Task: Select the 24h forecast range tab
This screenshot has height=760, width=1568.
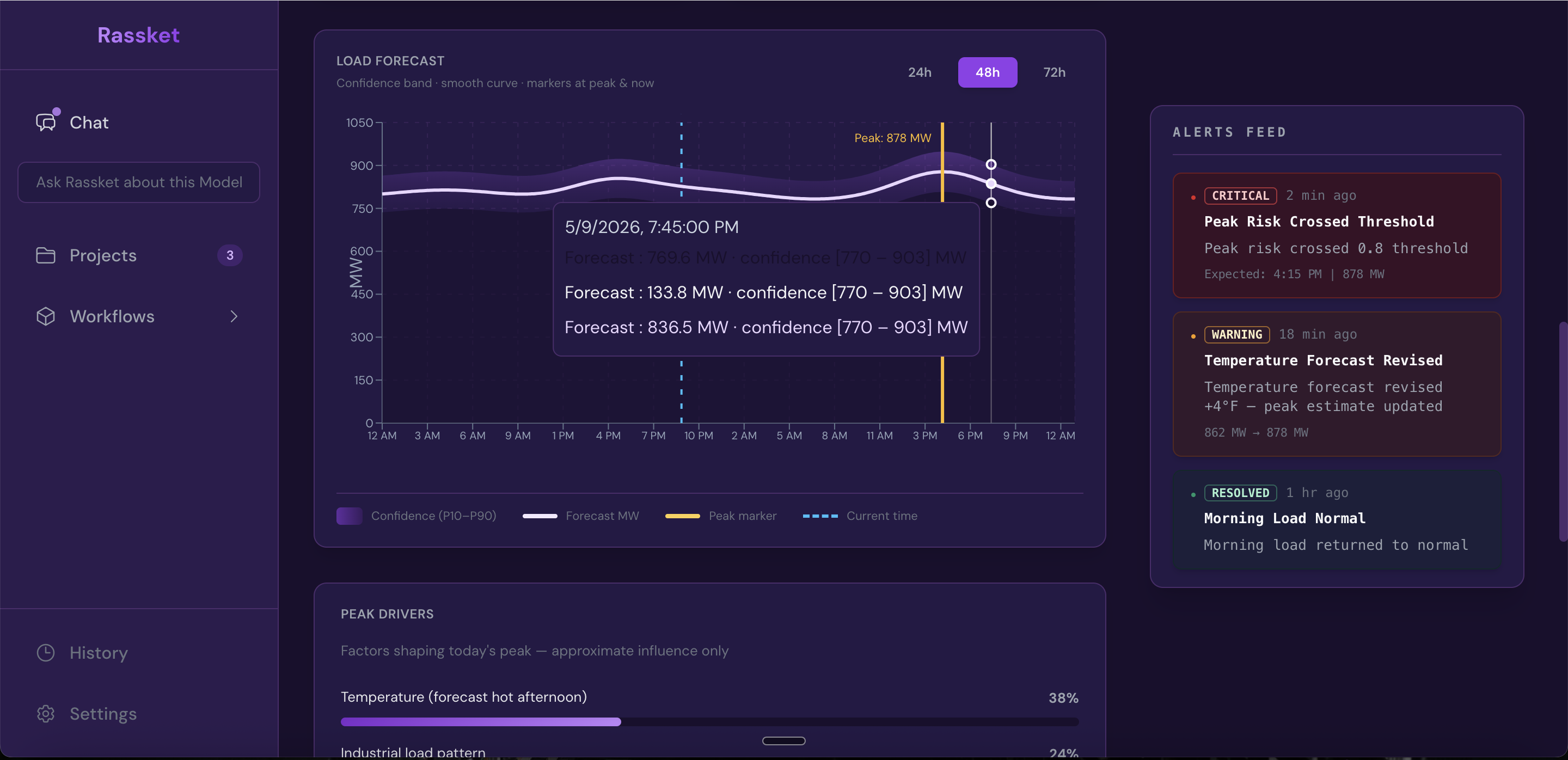Action: [919, 72]
